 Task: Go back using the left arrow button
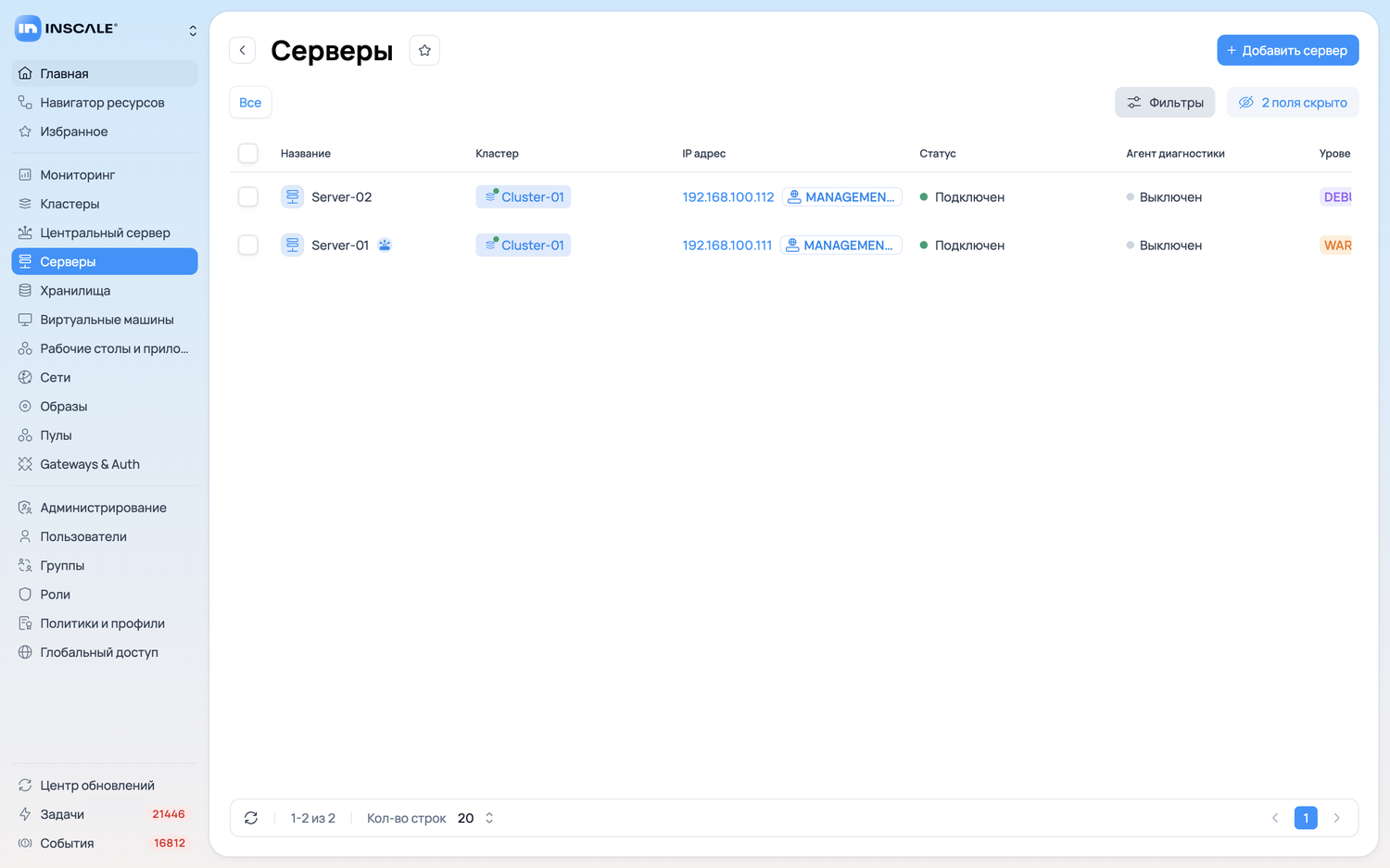click(243, 50)
